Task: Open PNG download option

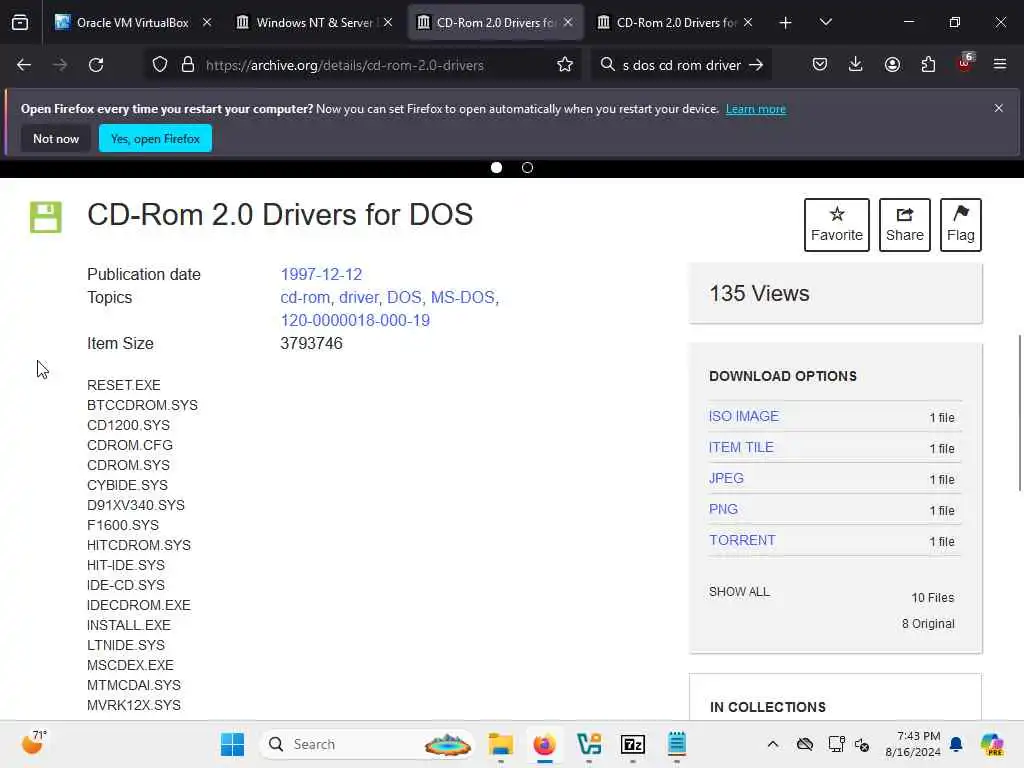Action: [x=724, y=509]
